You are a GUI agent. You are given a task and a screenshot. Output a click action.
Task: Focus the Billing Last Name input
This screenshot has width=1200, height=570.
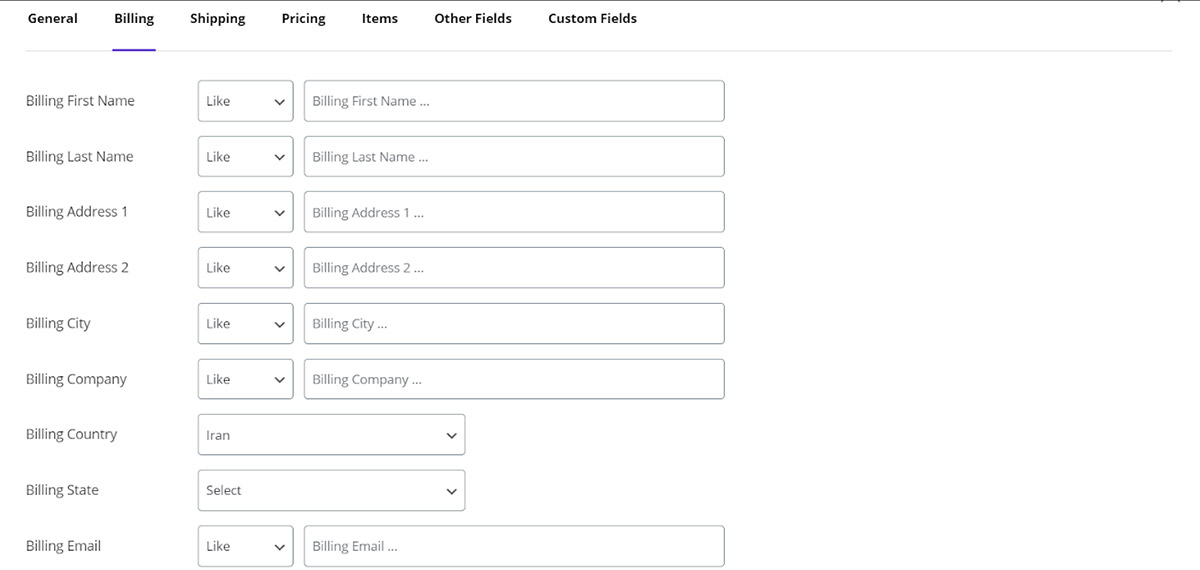click(514, 157)
